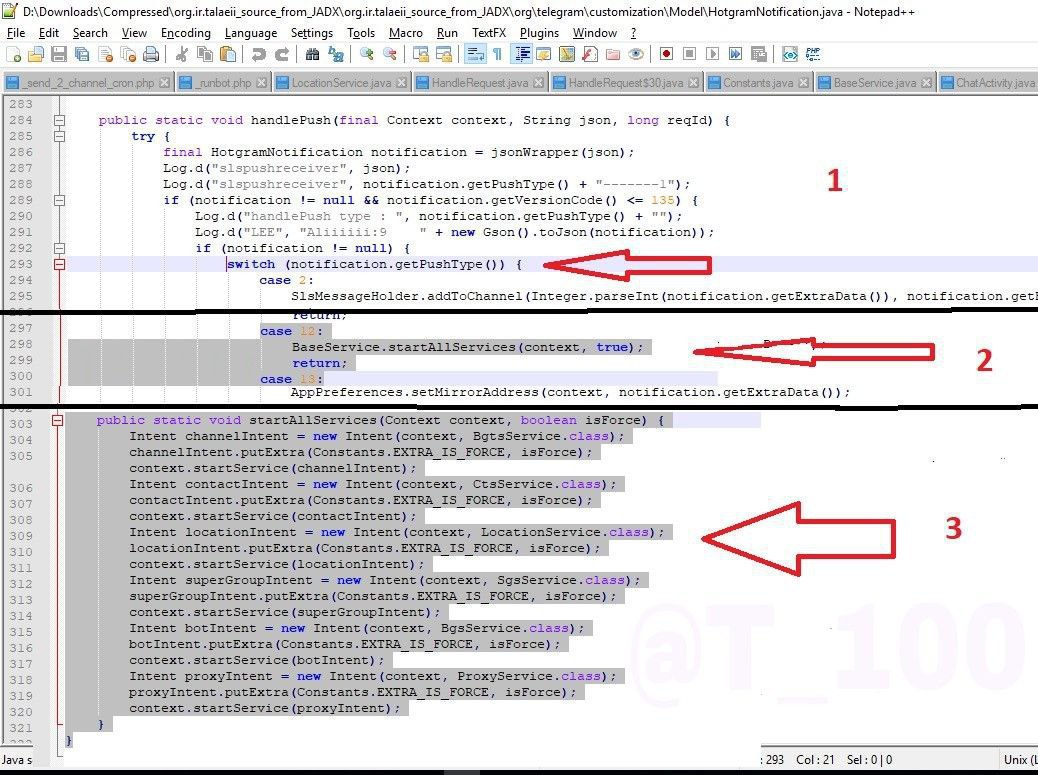Close all documents toolbar icon
Image resolution: width=1038 pixels, height=775 pixels.
tap(128, 54)
